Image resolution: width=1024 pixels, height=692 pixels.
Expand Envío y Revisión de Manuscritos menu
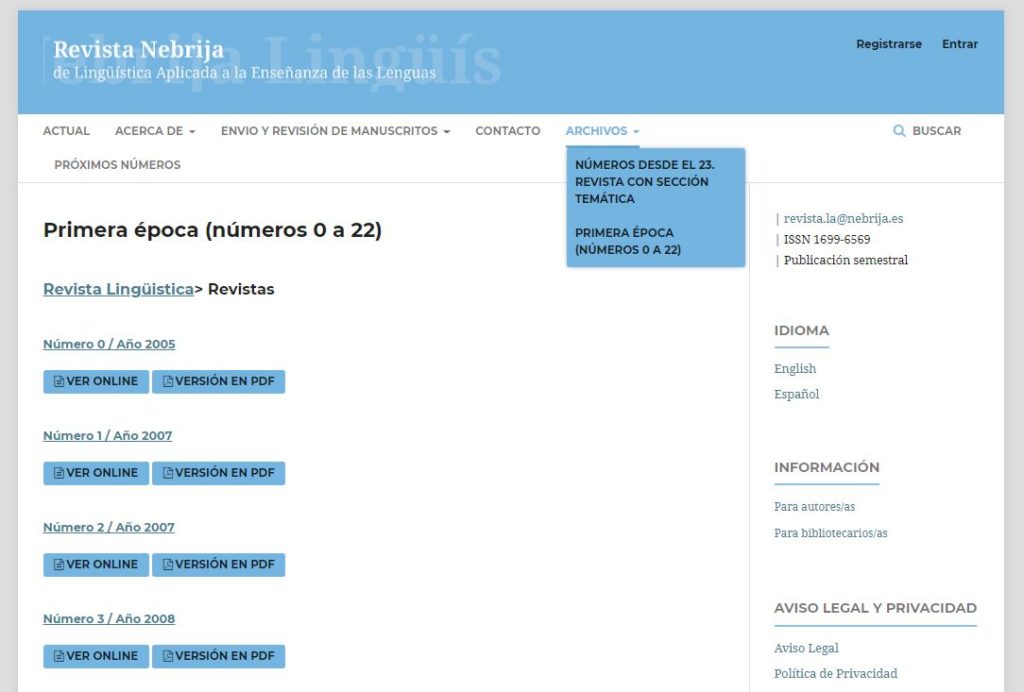335,131
